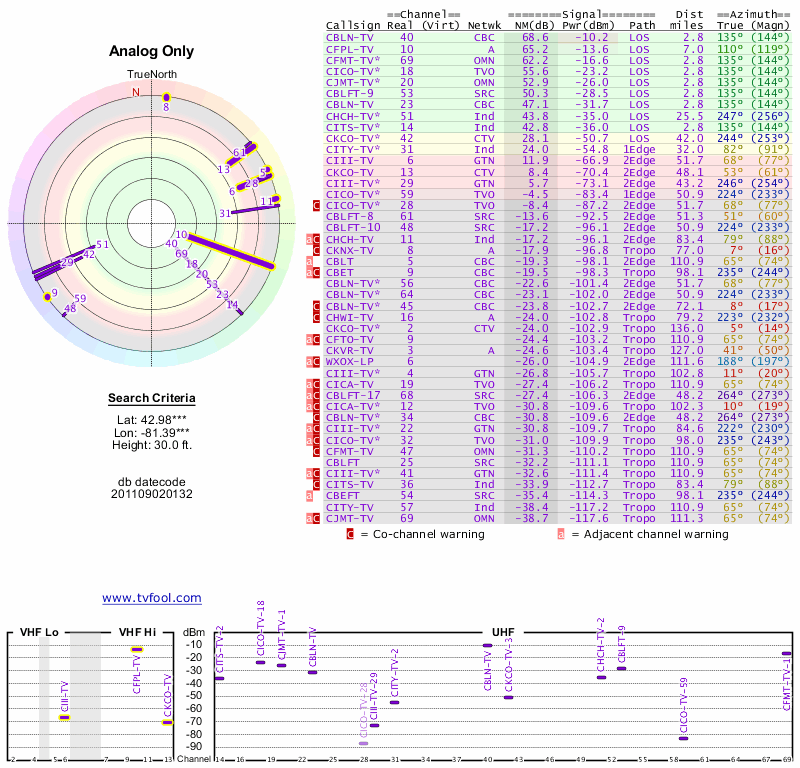
Task: Select the WXOX-LP callsign row
Action: click(348, 361)
